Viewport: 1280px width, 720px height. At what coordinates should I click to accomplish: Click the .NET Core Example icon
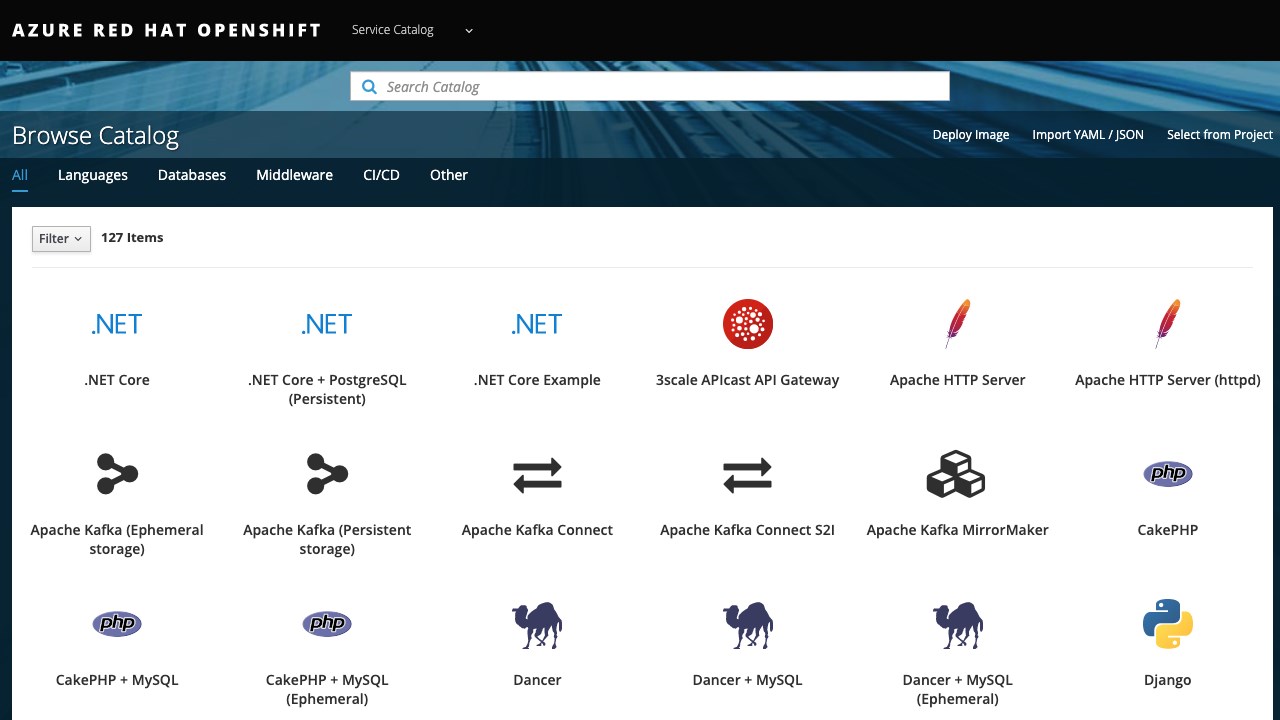(x=537, y=324)
